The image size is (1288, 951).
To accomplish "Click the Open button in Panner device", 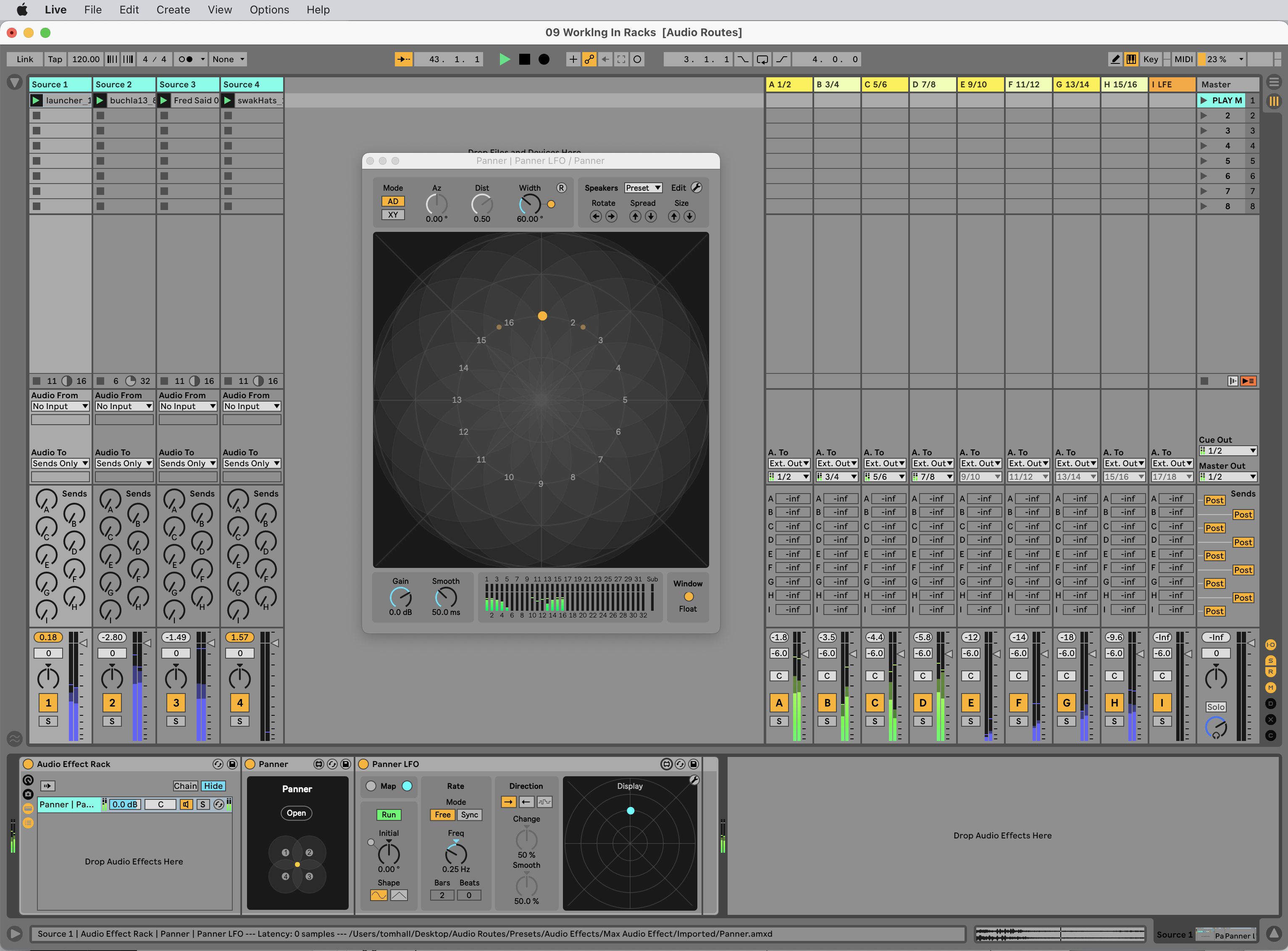I will [x=297, y=813].
